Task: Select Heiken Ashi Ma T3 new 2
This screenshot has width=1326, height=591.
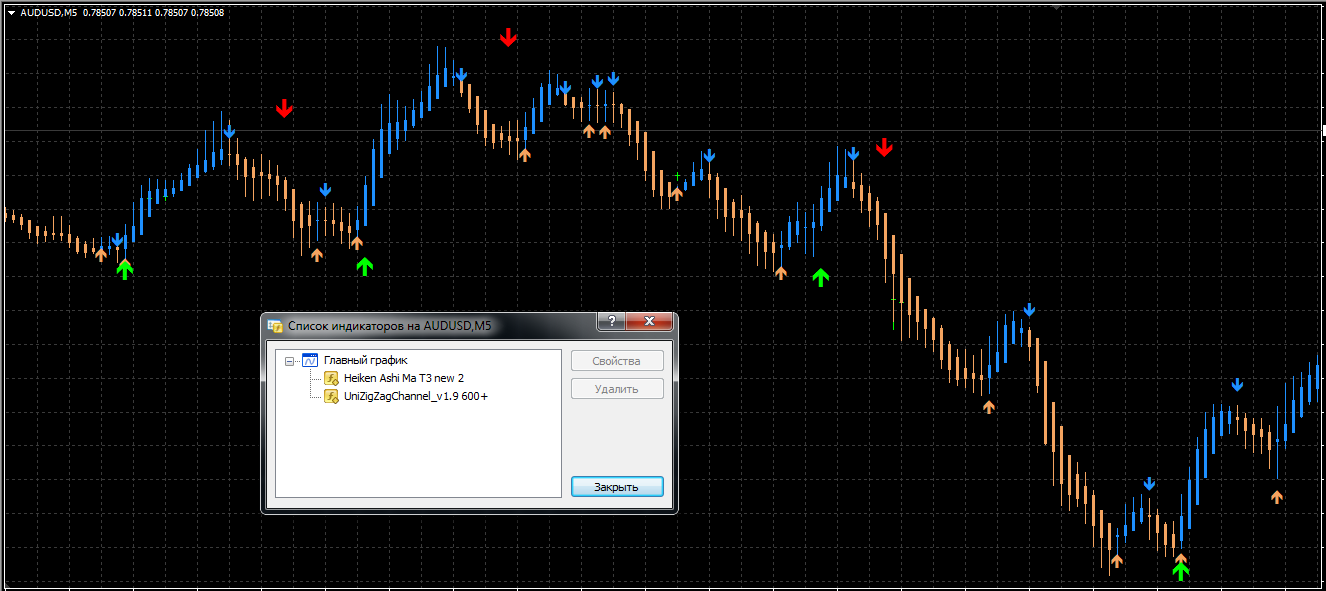Action: (x=403, y=378)
